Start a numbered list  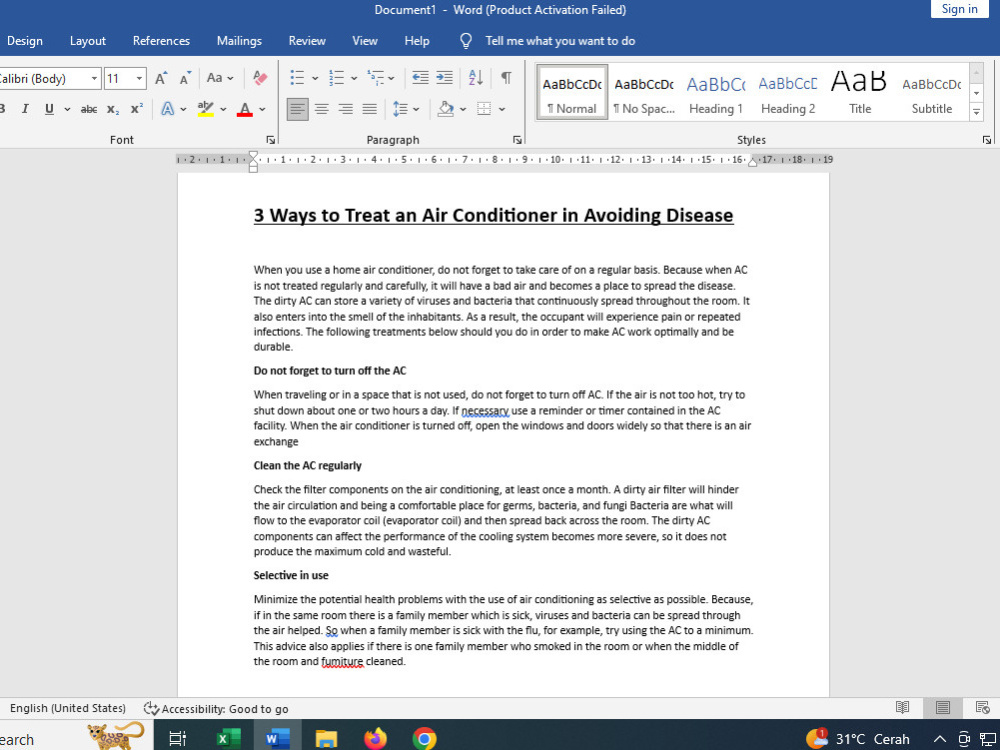tap(336, 78)
